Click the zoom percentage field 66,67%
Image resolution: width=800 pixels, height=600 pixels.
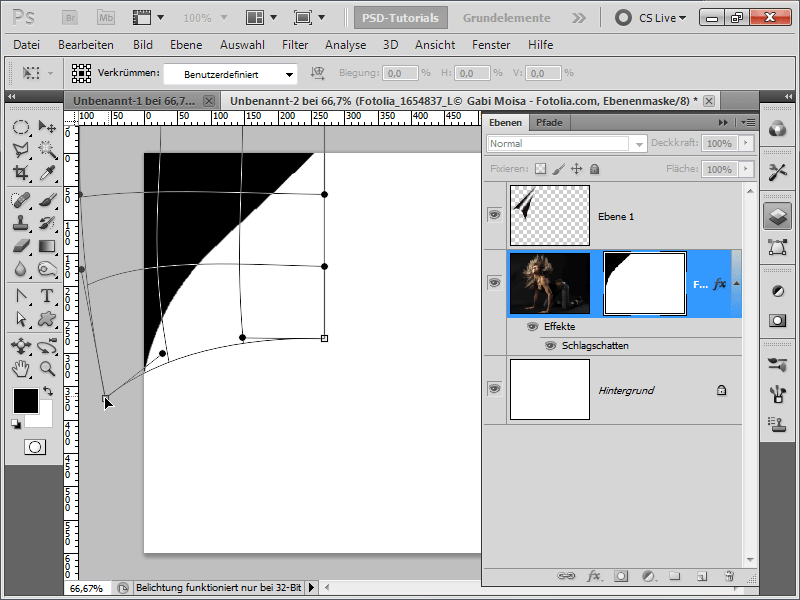[x=87, y=588]
